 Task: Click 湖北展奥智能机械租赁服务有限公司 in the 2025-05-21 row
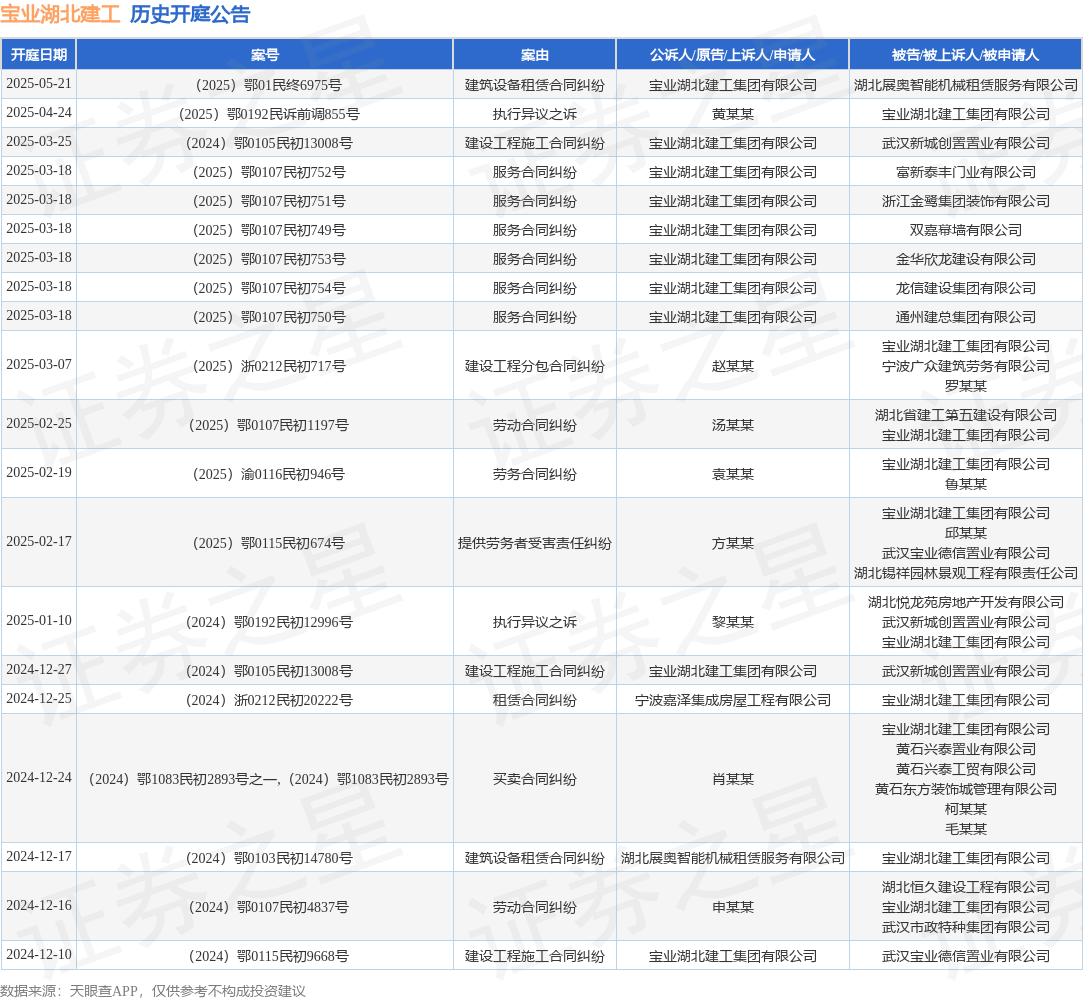point(966,85)
